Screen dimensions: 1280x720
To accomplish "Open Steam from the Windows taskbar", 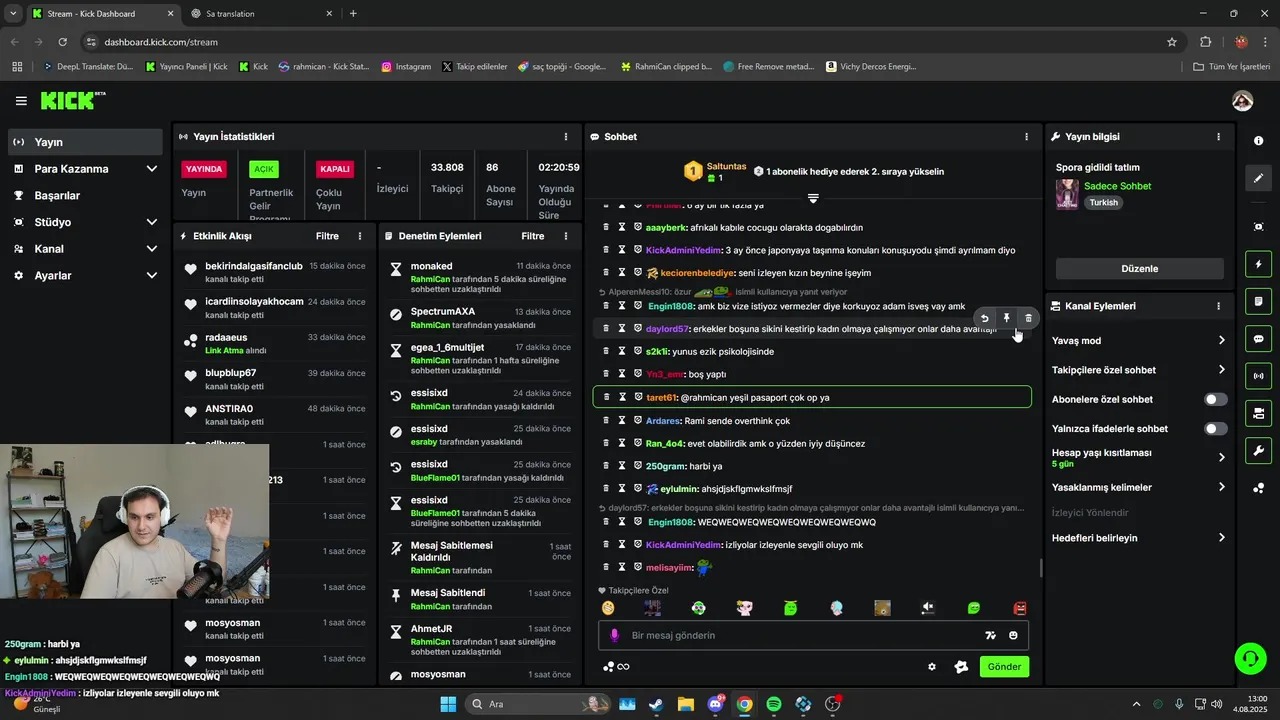I will click(x=656, y=704).
